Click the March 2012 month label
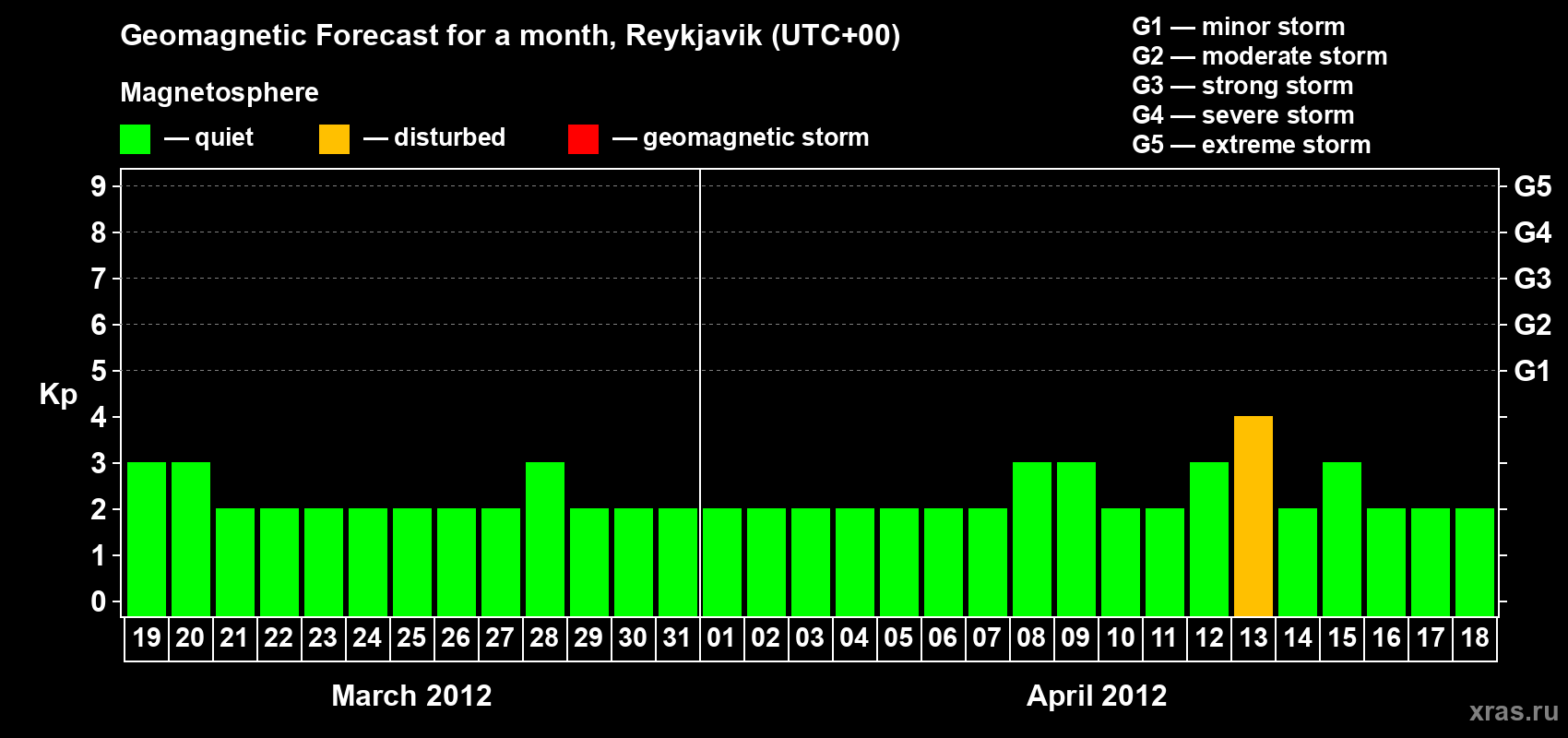The height and width of the screenshot is (738, 1568). point(411,696)
